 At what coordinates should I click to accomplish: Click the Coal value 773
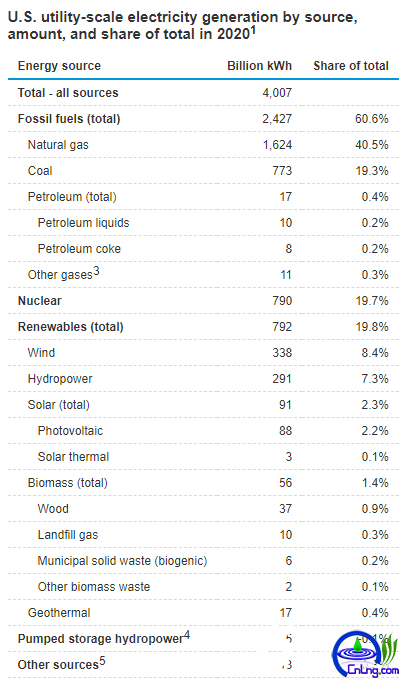282,171
